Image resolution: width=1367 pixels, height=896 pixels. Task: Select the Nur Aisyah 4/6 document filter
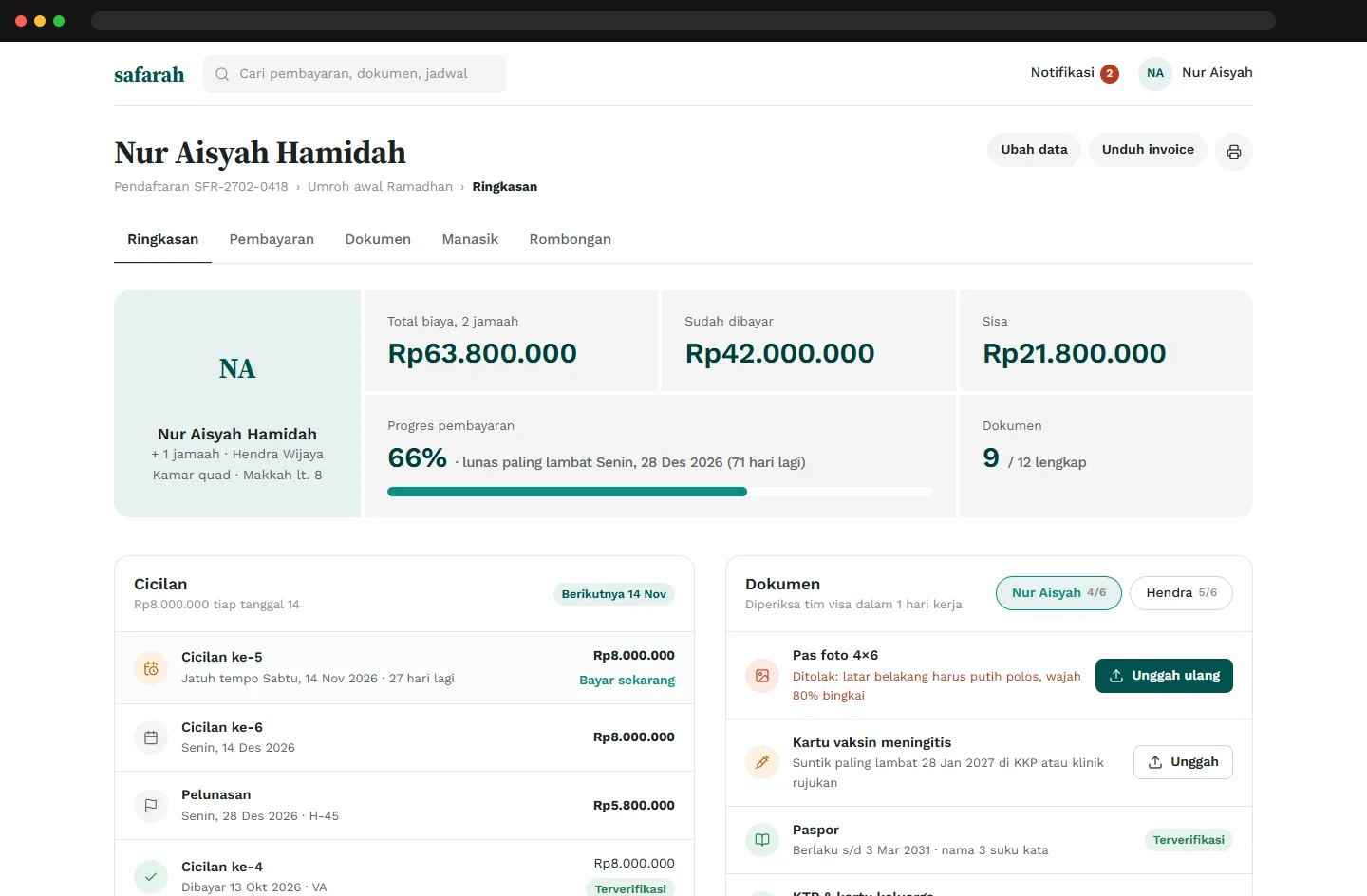(1058, 593)
